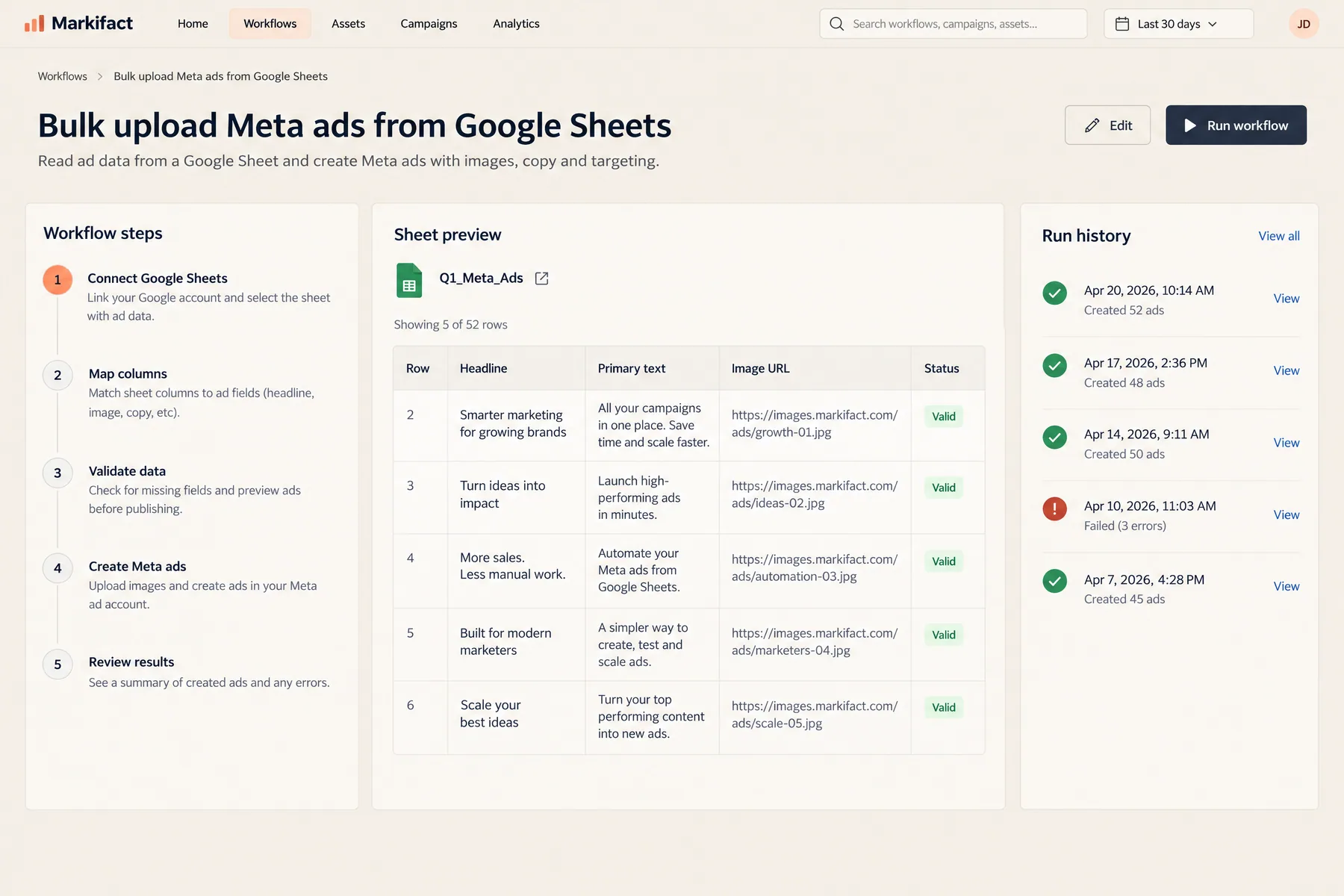Go to the Home tab

click(193, 24)
